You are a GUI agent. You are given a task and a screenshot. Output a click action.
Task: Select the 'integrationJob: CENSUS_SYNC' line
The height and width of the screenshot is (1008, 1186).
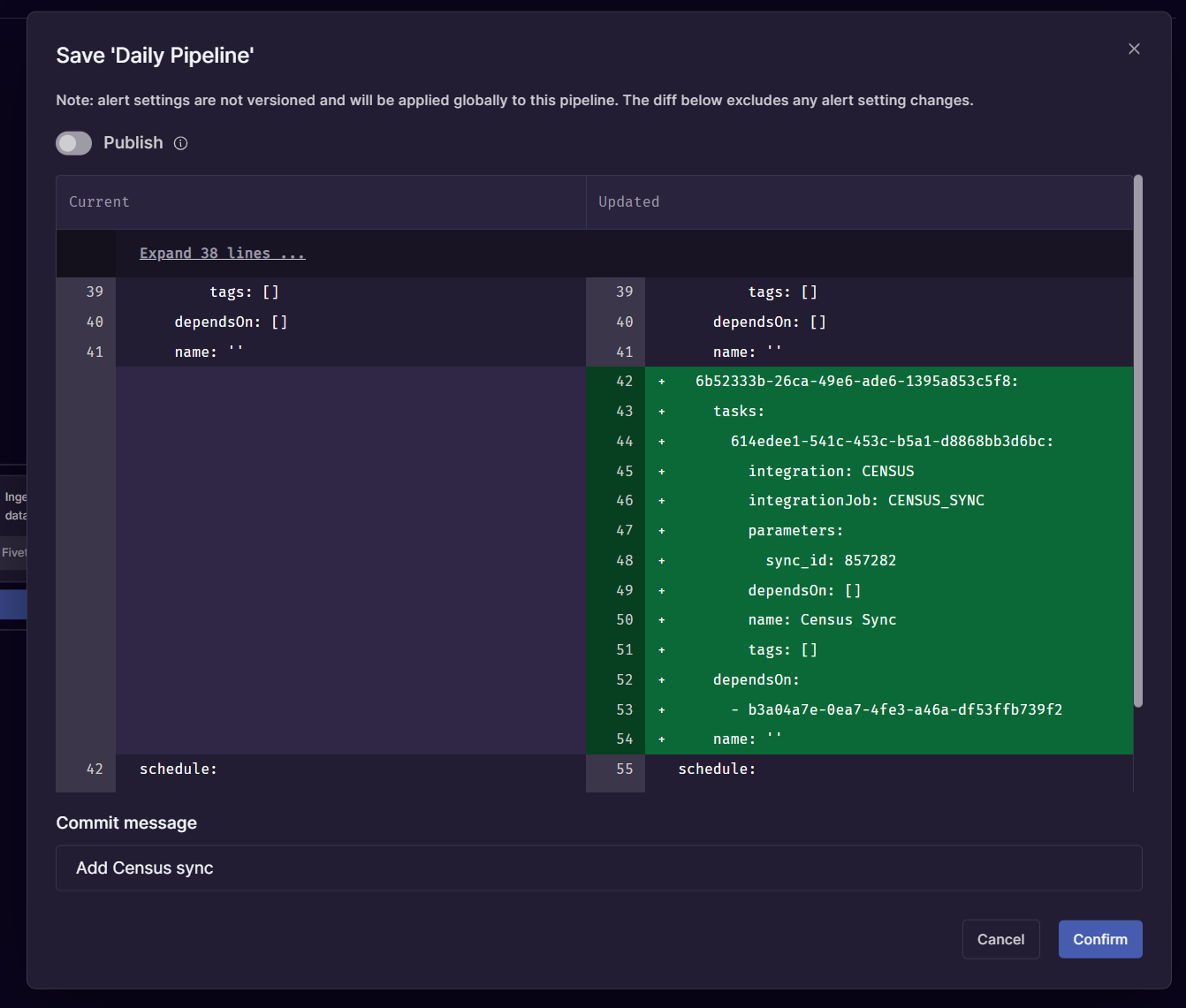pyautogui.click(x=866, y=500)
